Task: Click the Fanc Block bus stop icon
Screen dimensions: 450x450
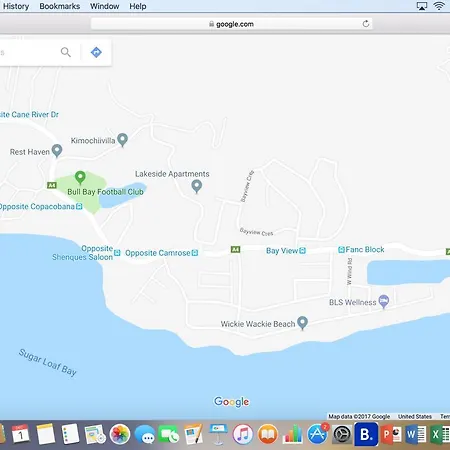Action: pyautogui.click(x=341, y=250)
